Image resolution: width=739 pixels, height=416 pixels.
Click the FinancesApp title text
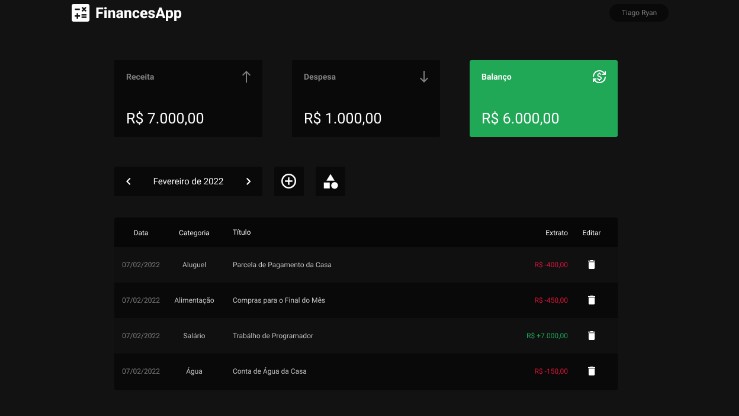pyautogui.click(x=139, y=14)
